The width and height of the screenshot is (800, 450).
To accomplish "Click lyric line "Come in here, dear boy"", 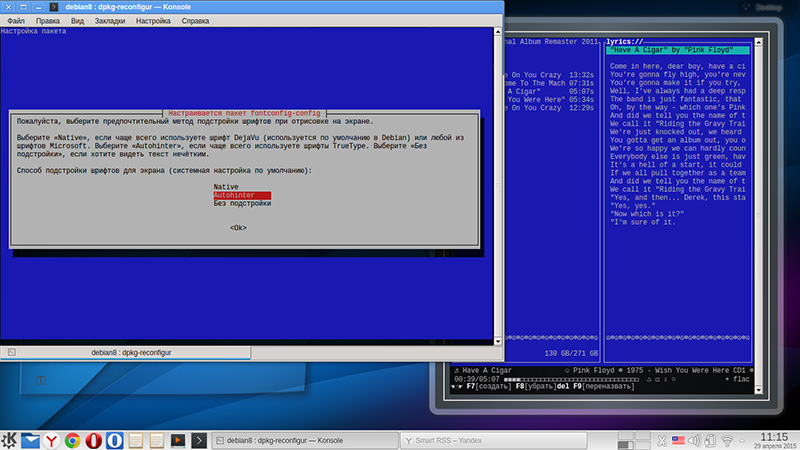I will (678, 66).
